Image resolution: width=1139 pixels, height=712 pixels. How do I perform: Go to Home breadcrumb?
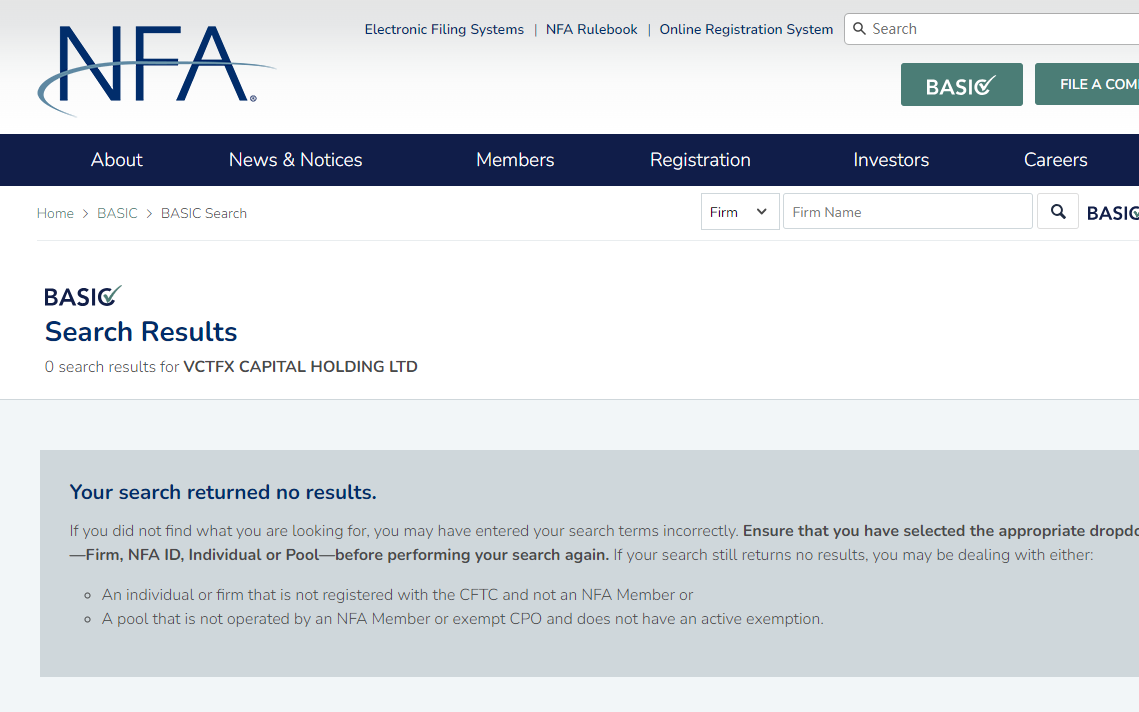tap(55, 214)
